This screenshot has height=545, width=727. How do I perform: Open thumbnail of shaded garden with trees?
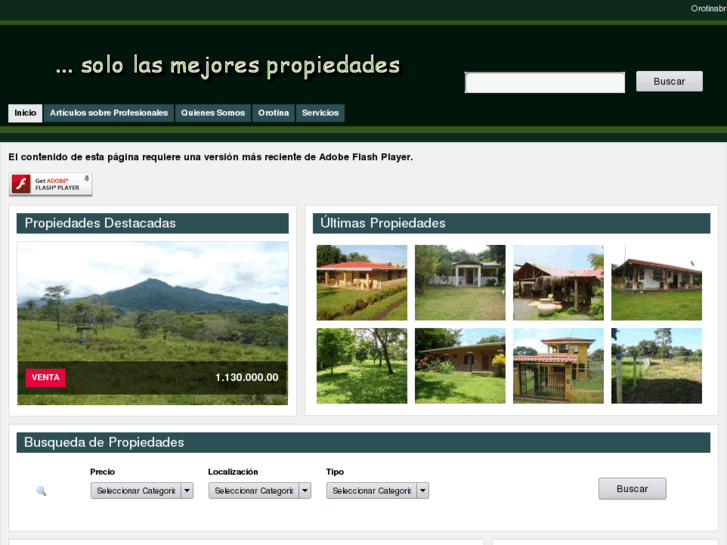[362, 366]
